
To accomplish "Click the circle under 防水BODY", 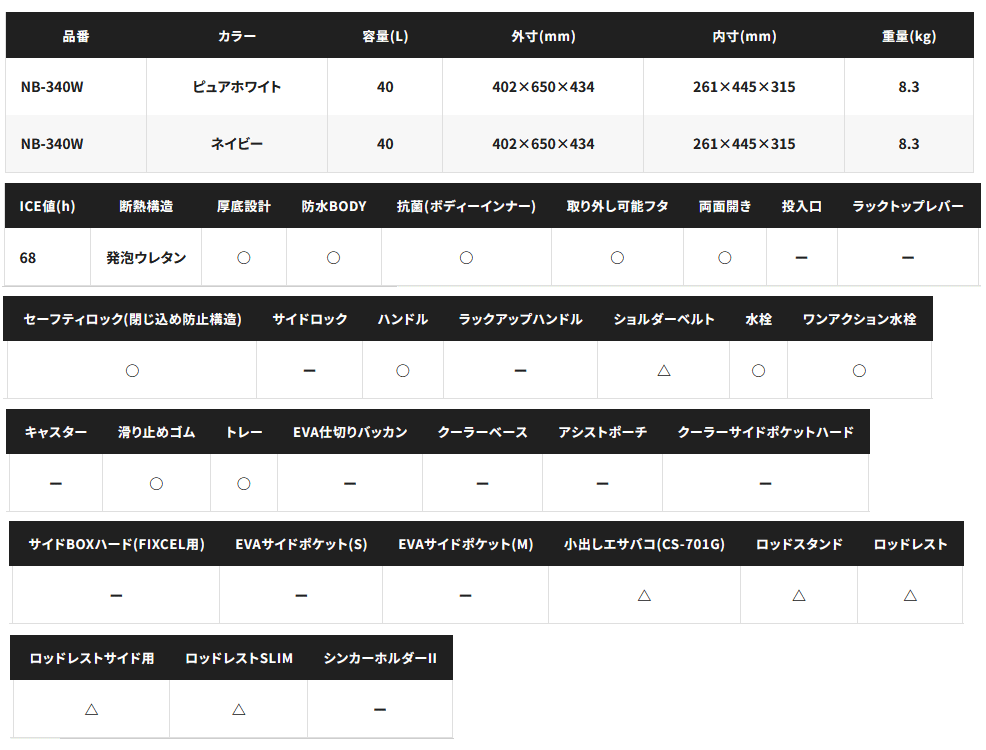I will [x=334, y=258].
